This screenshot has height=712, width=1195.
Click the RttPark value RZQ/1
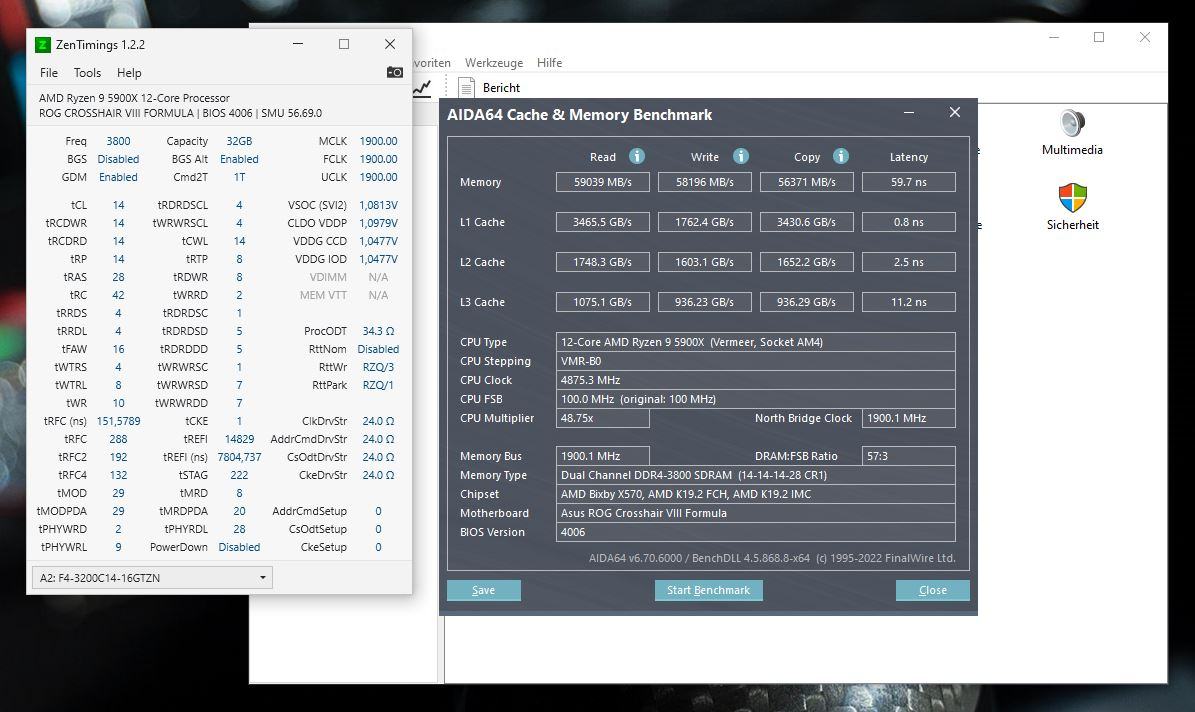click(x=379, y=385)
